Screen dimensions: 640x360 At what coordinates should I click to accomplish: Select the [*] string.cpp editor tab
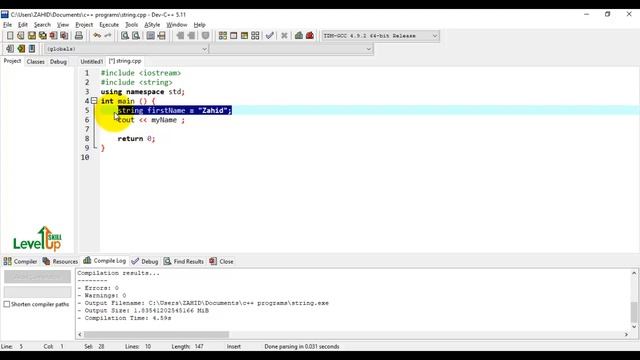[x=125, y=61]
